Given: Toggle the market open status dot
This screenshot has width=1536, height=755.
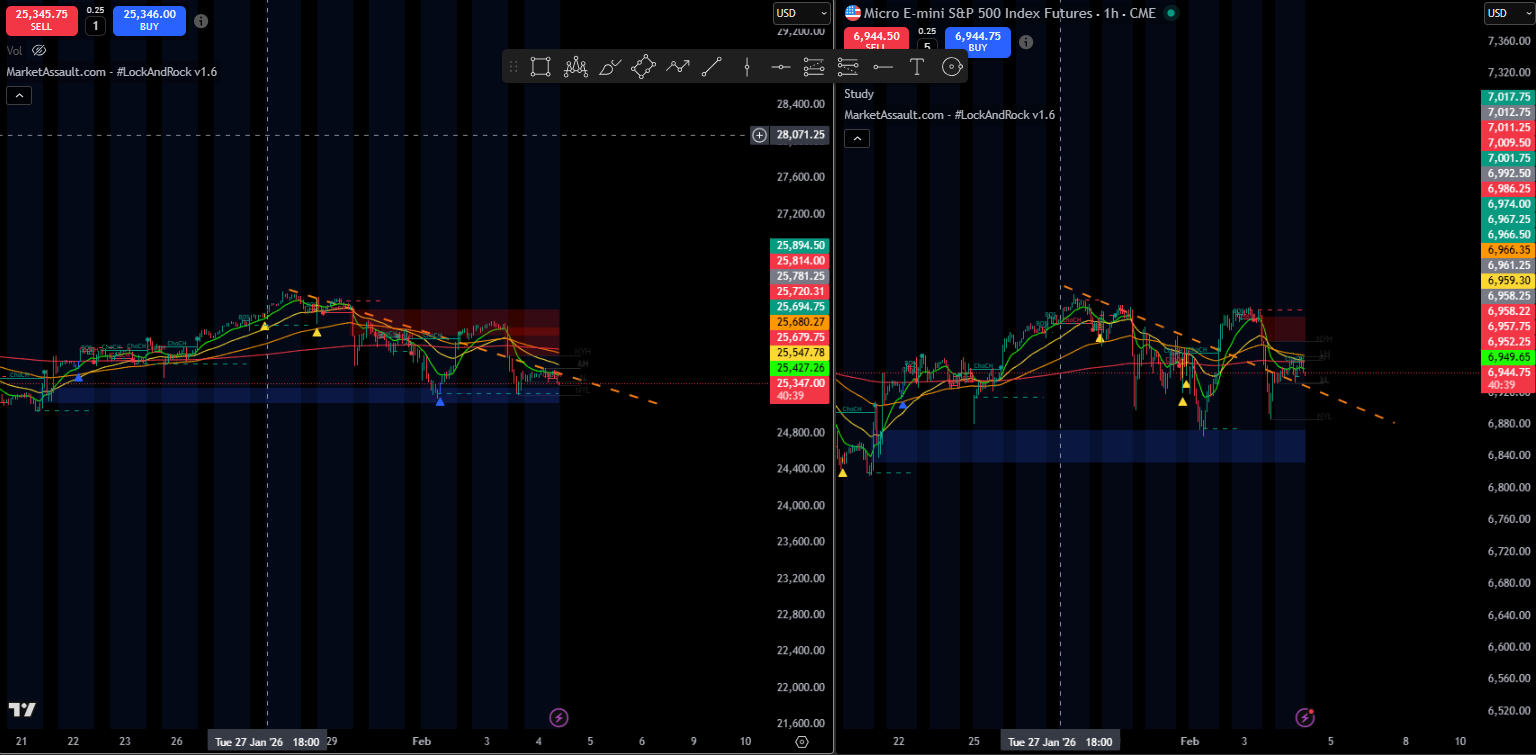Looking at the screenshot, I should point(1171,13).
